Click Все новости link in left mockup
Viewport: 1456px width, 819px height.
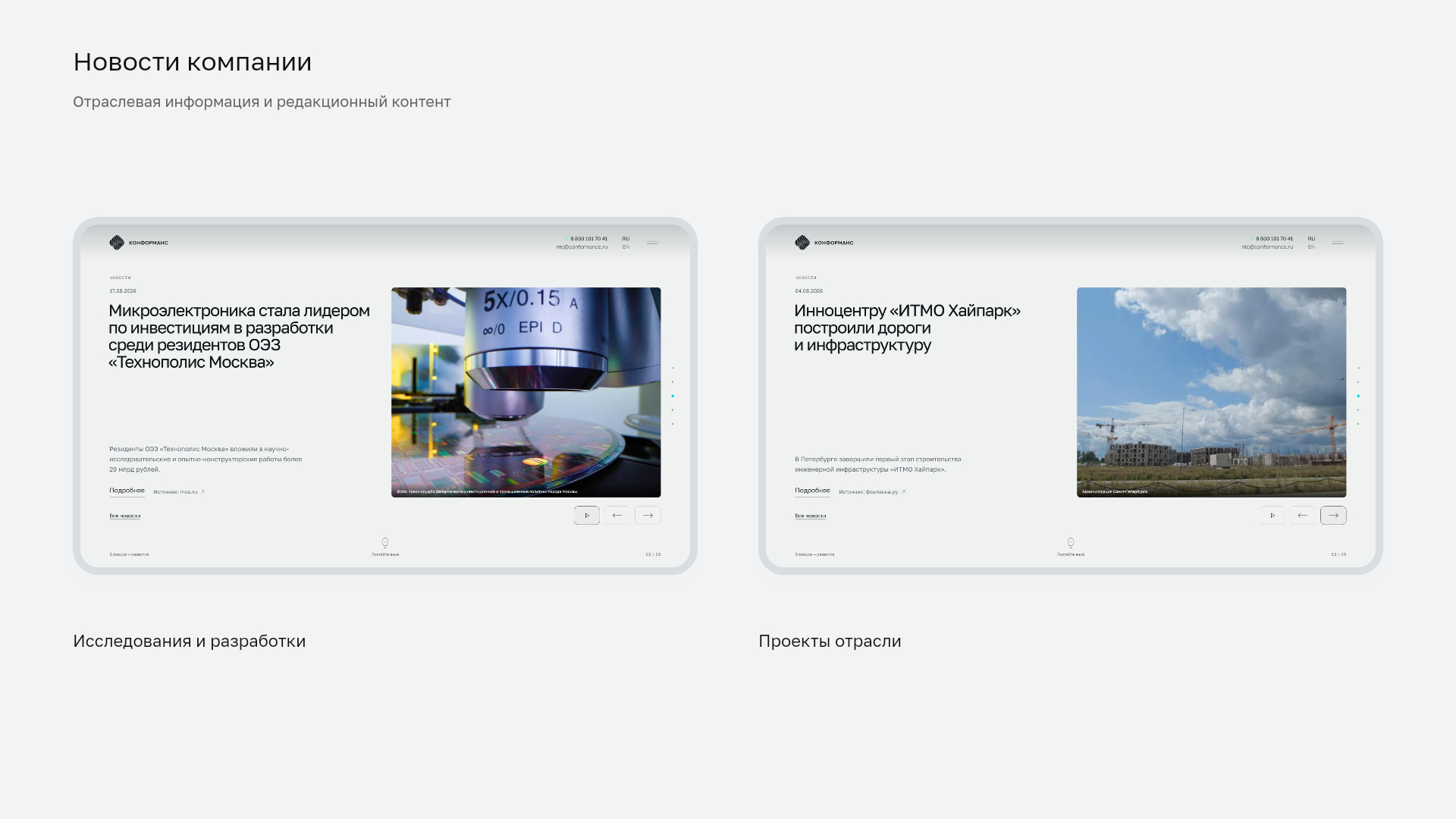(x=125, y=516)
